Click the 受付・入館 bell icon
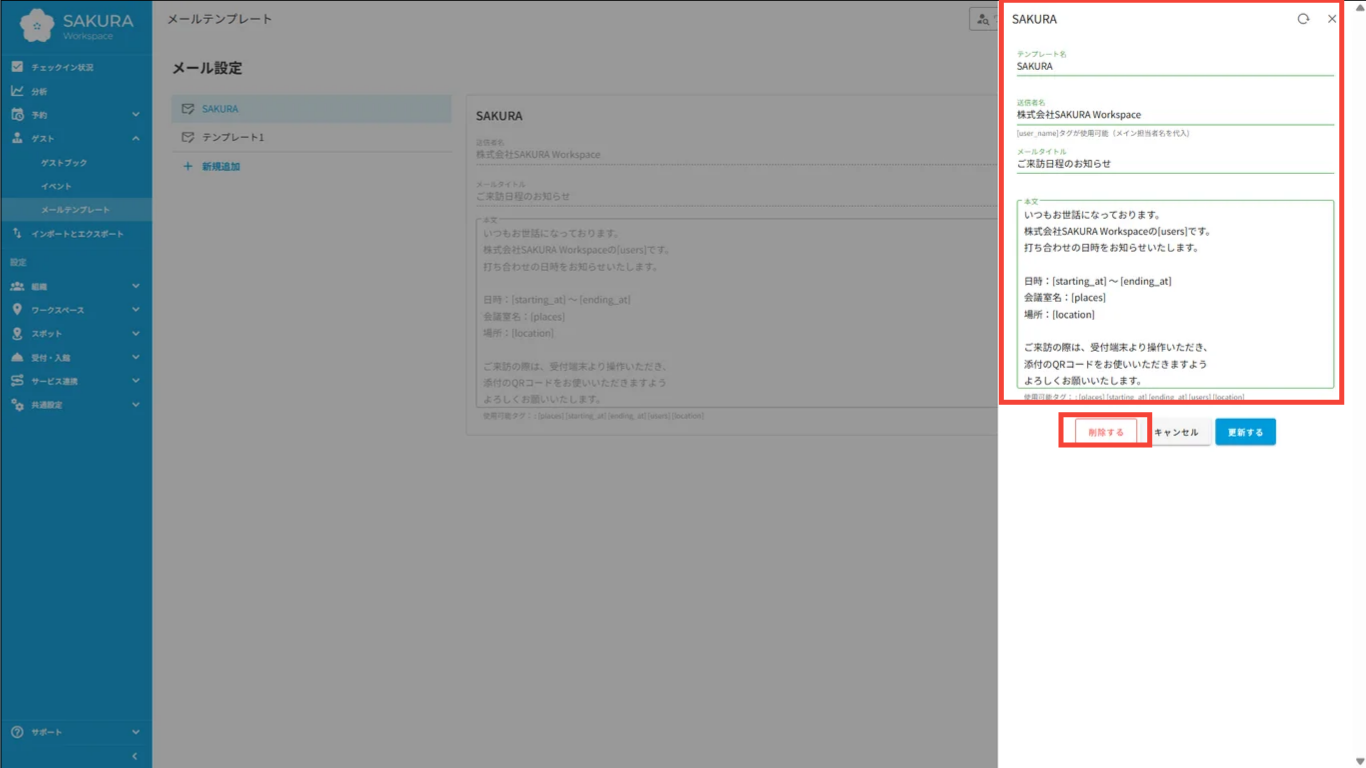Image resolution: width=1366 pixels, height=768 pixels. coord(17,357)
